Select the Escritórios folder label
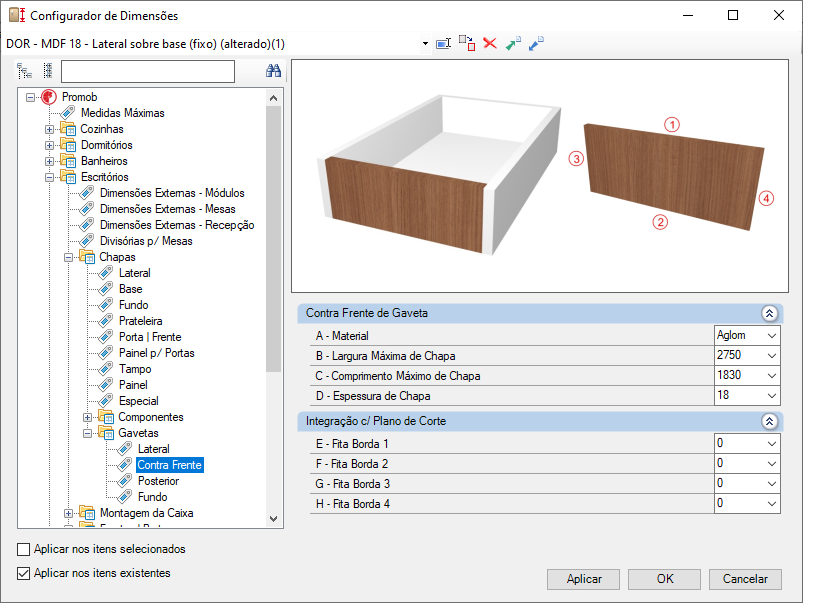Viewport: 814px width, 611px height. 104,177
